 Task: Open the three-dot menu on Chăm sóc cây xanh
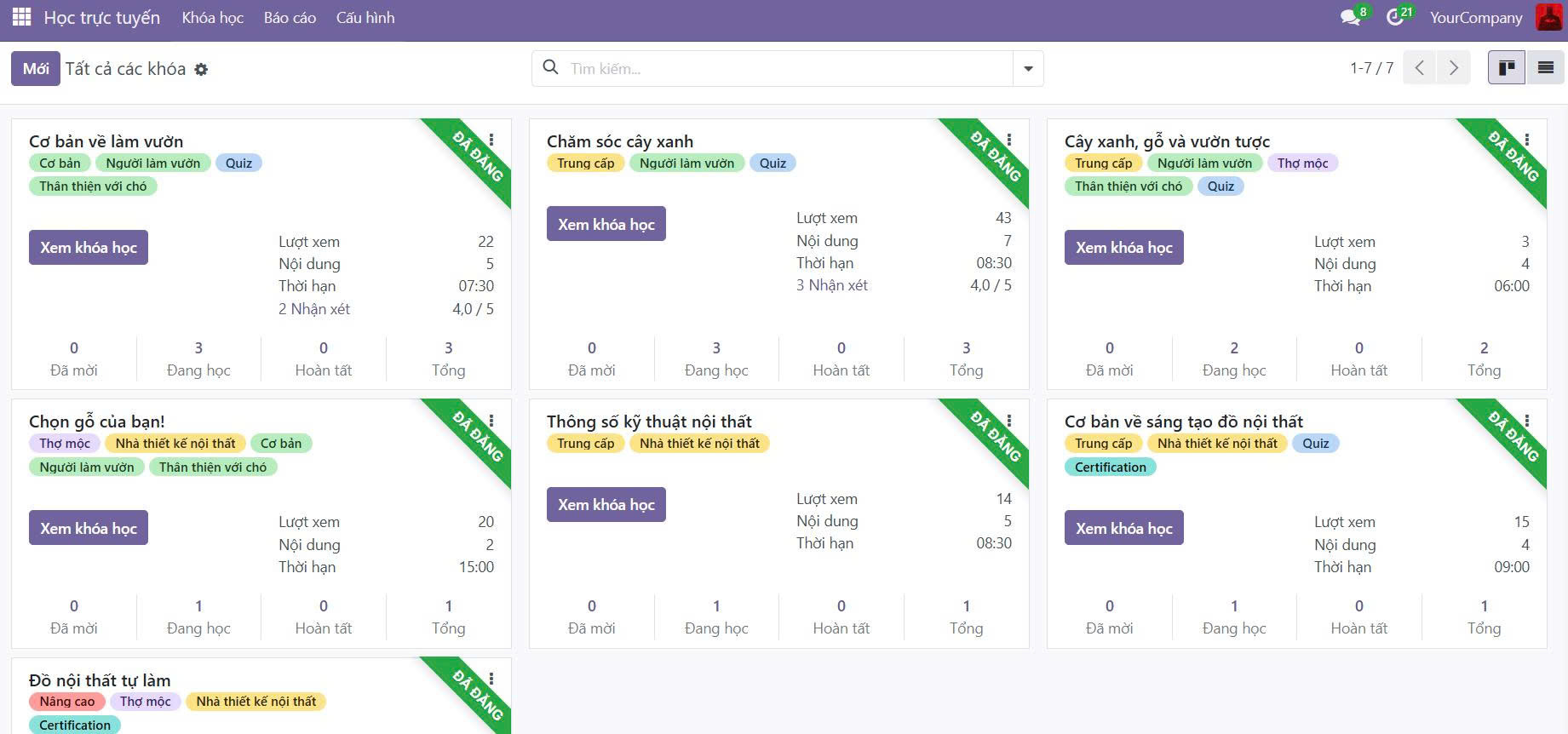pyautogui.click(x=1009, y=140)
